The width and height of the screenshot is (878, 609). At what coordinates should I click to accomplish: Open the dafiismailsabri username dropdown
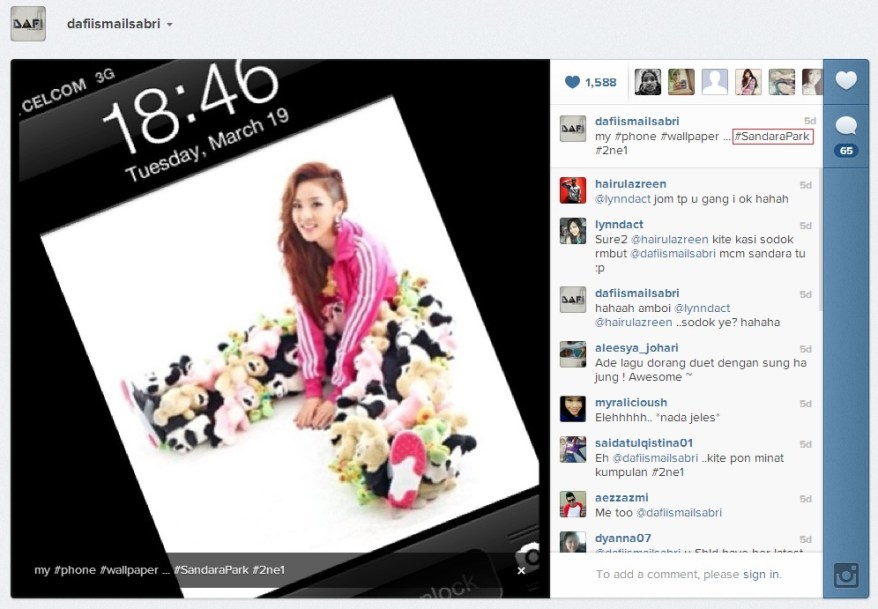(x=119, y=23)
